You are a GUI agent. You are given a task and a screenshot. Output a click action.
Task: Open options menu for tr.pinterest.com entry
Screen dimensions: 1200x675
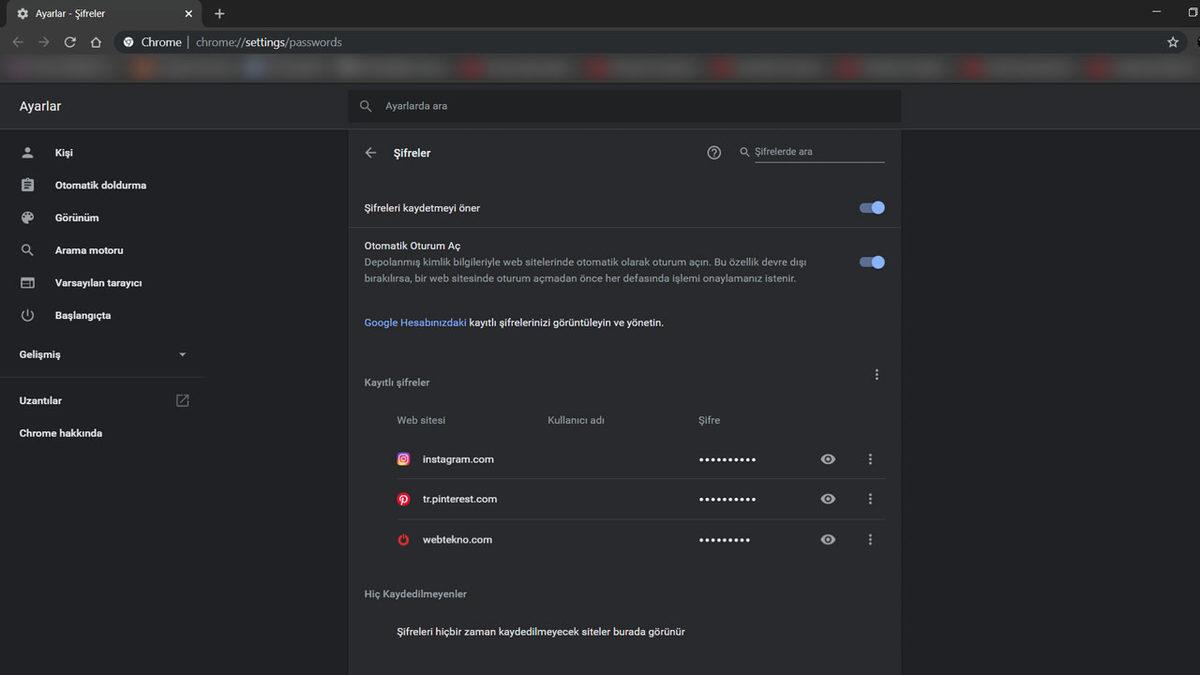pyautogui.click(x=869, y=498)
